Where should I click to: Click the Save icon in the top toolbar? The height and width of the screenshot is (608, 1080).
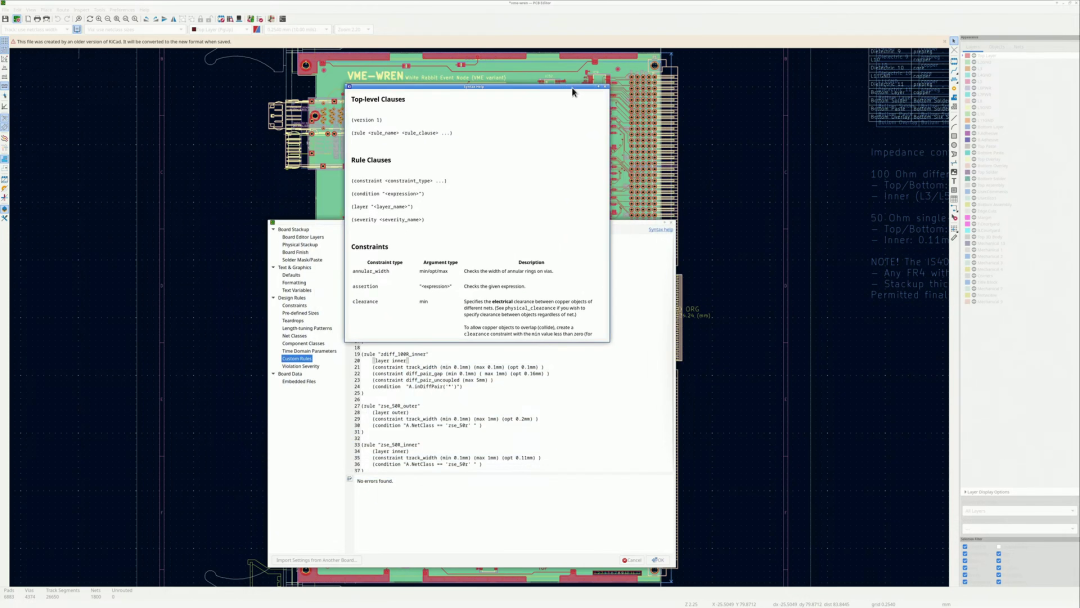pos(6,19)
